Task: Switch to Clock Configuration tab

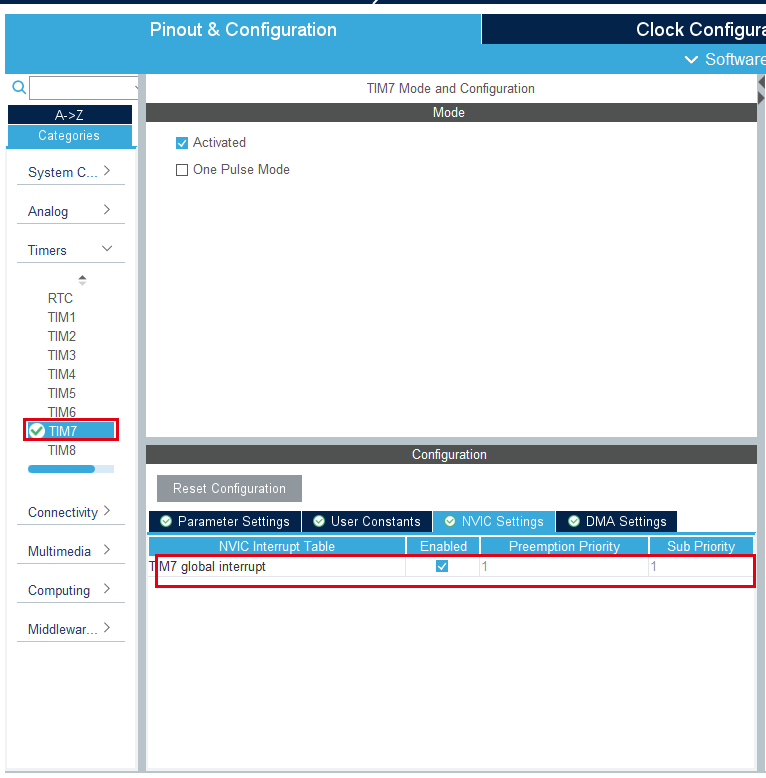Action: tap(699, 29)
